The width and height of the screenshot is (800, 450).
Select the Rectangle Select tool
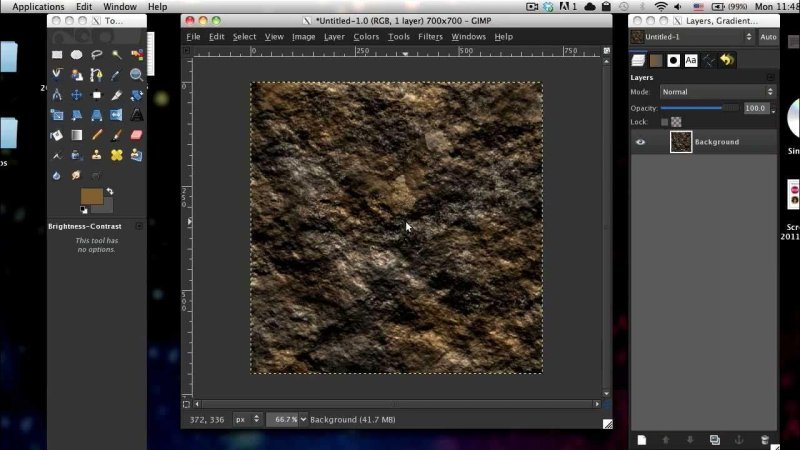57,54
